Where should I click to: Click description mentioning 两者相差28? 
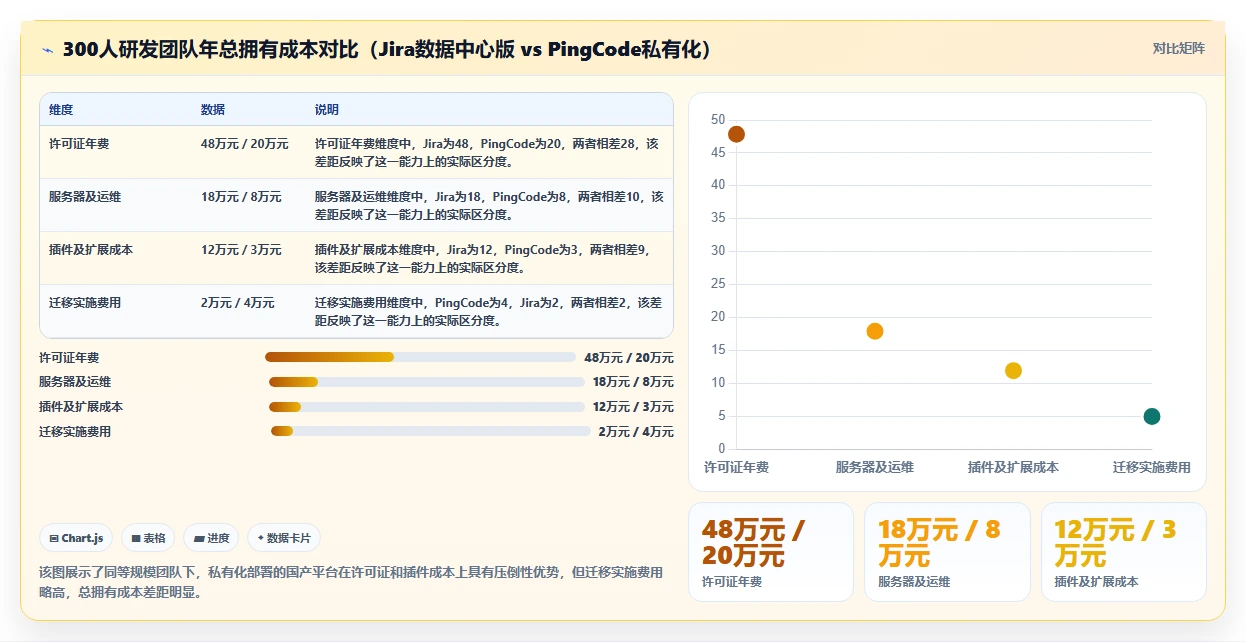click(x=487, y=153)
